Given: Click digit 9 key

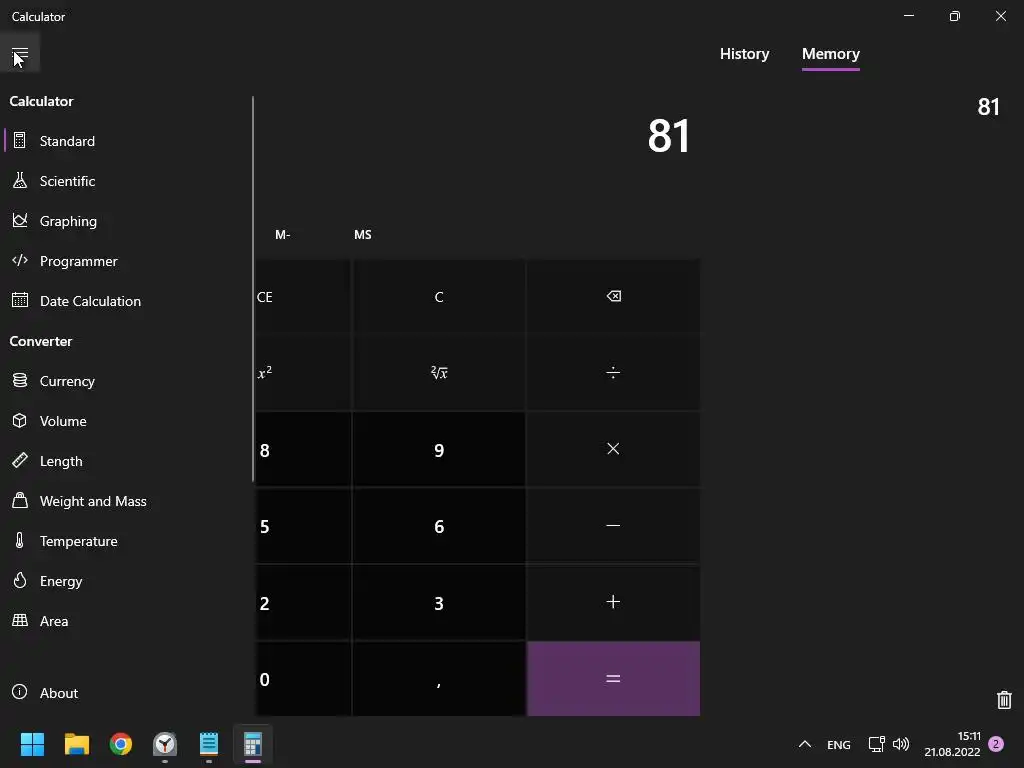Looking at the screenshot, I should pos(439,449).
